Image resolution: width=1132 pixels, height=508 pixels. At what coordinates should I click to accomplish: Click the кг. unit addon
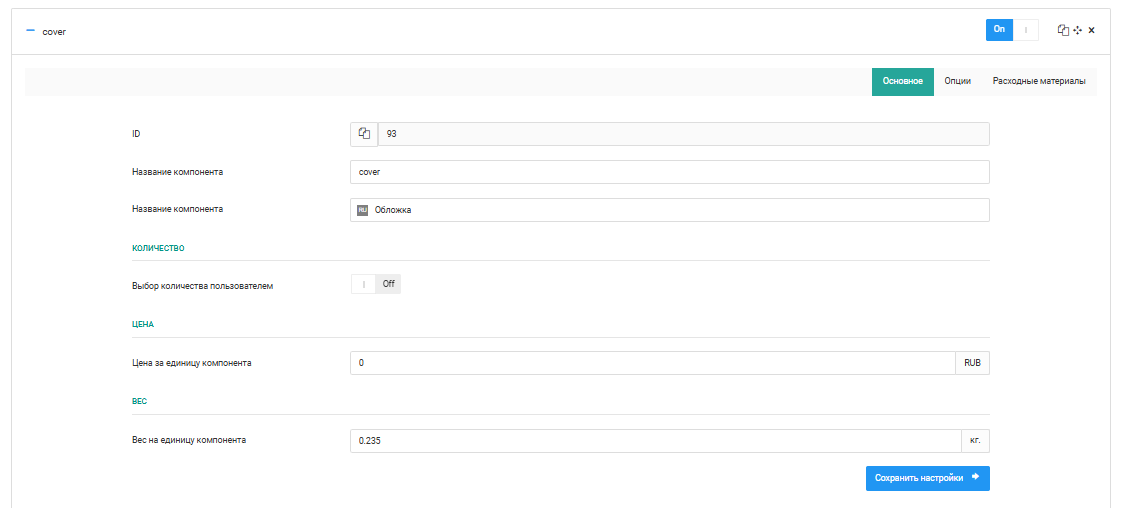pyautogui.click(x=975, y=441)
